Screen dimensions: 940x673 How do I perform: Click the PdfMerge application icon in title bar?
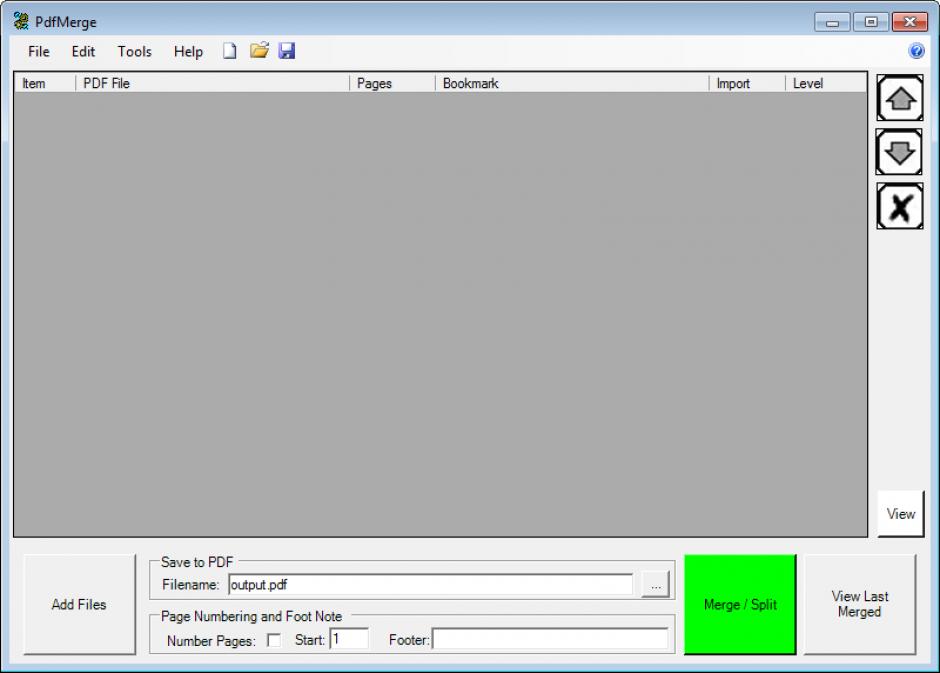tap(21, 22)
